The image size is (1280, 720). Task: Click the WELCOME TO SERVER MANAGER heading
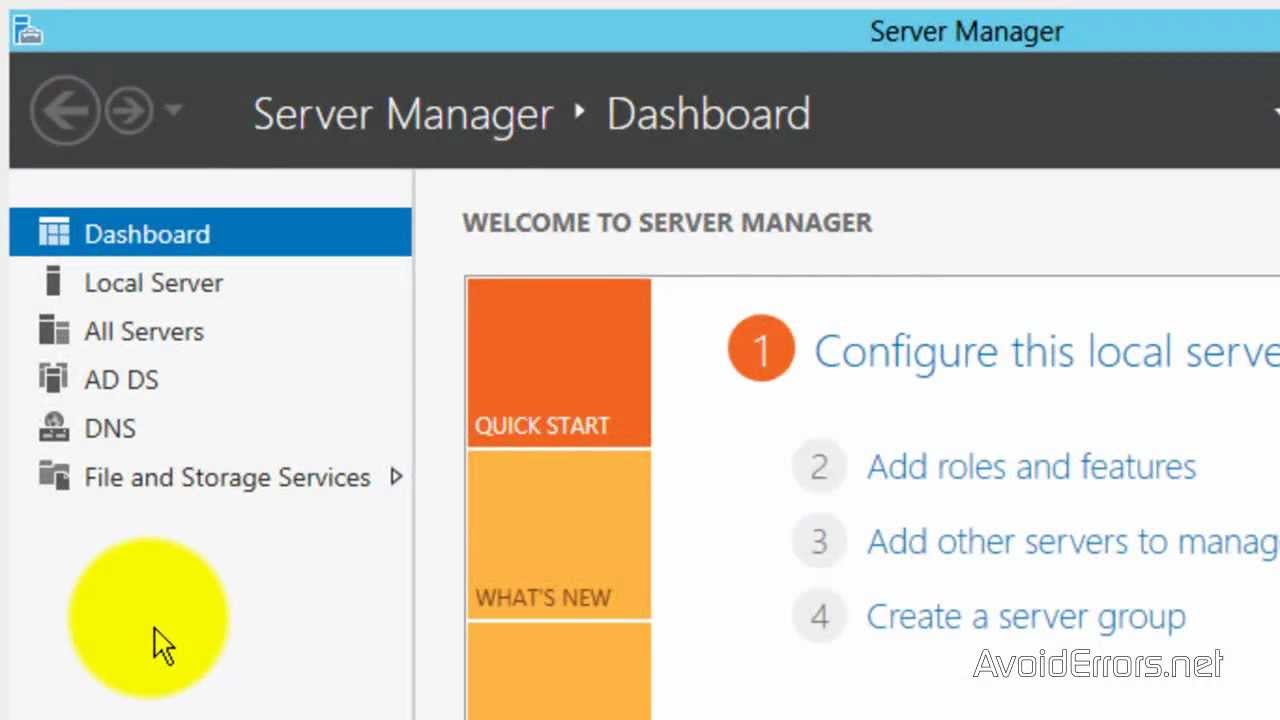pyautogui.click(x=667, y=222)
